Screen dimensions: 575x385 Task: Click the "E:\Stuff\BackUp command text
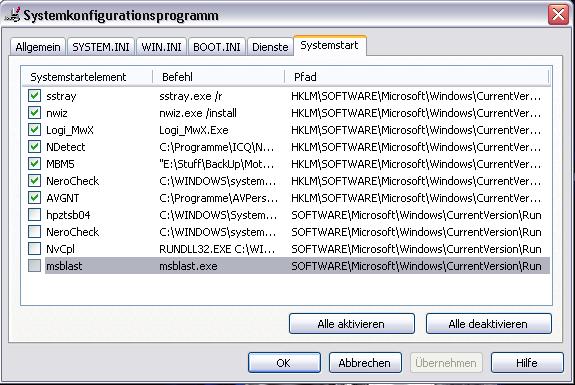pyautogui.click(x=216, y=164)
